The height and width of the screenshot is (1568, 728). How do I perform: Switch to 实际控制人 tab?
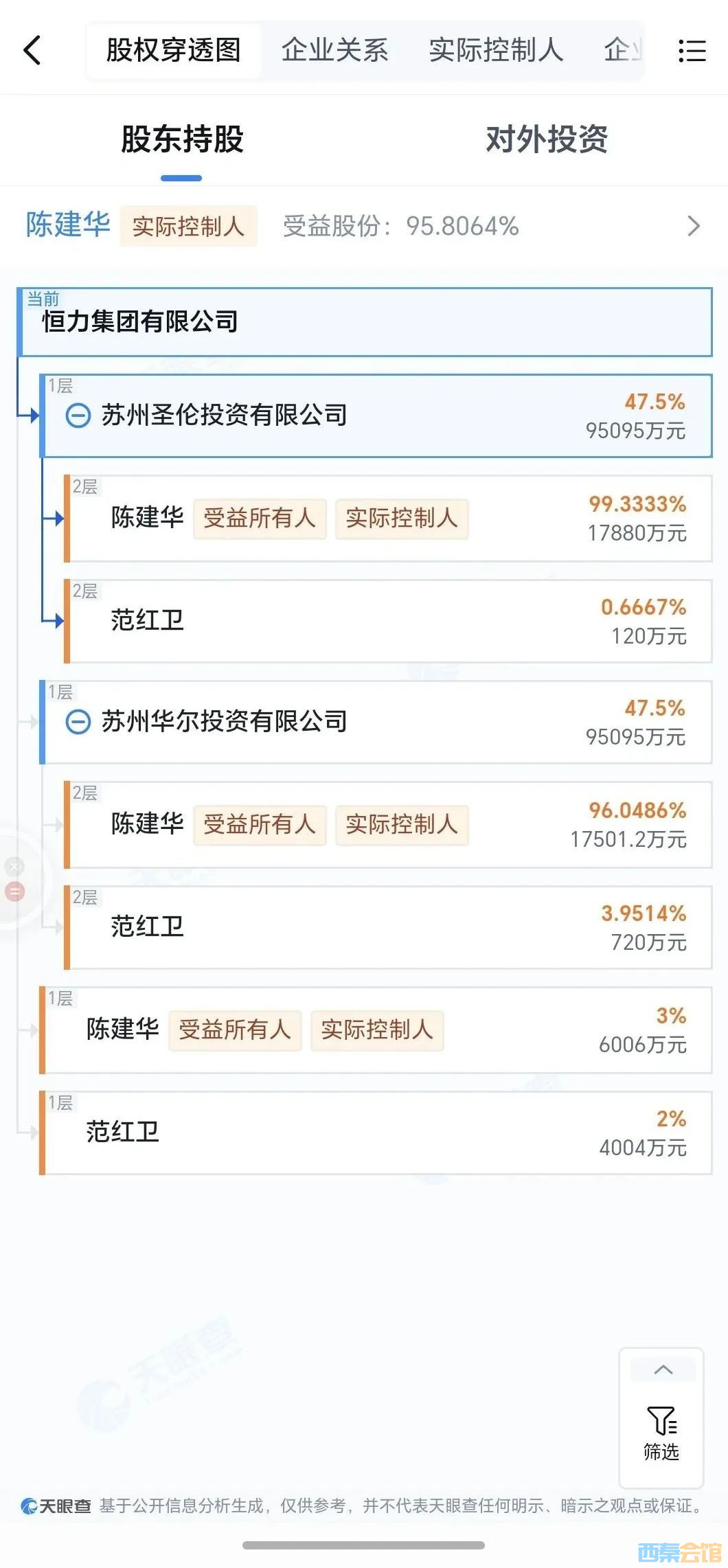tap(496, 50)
